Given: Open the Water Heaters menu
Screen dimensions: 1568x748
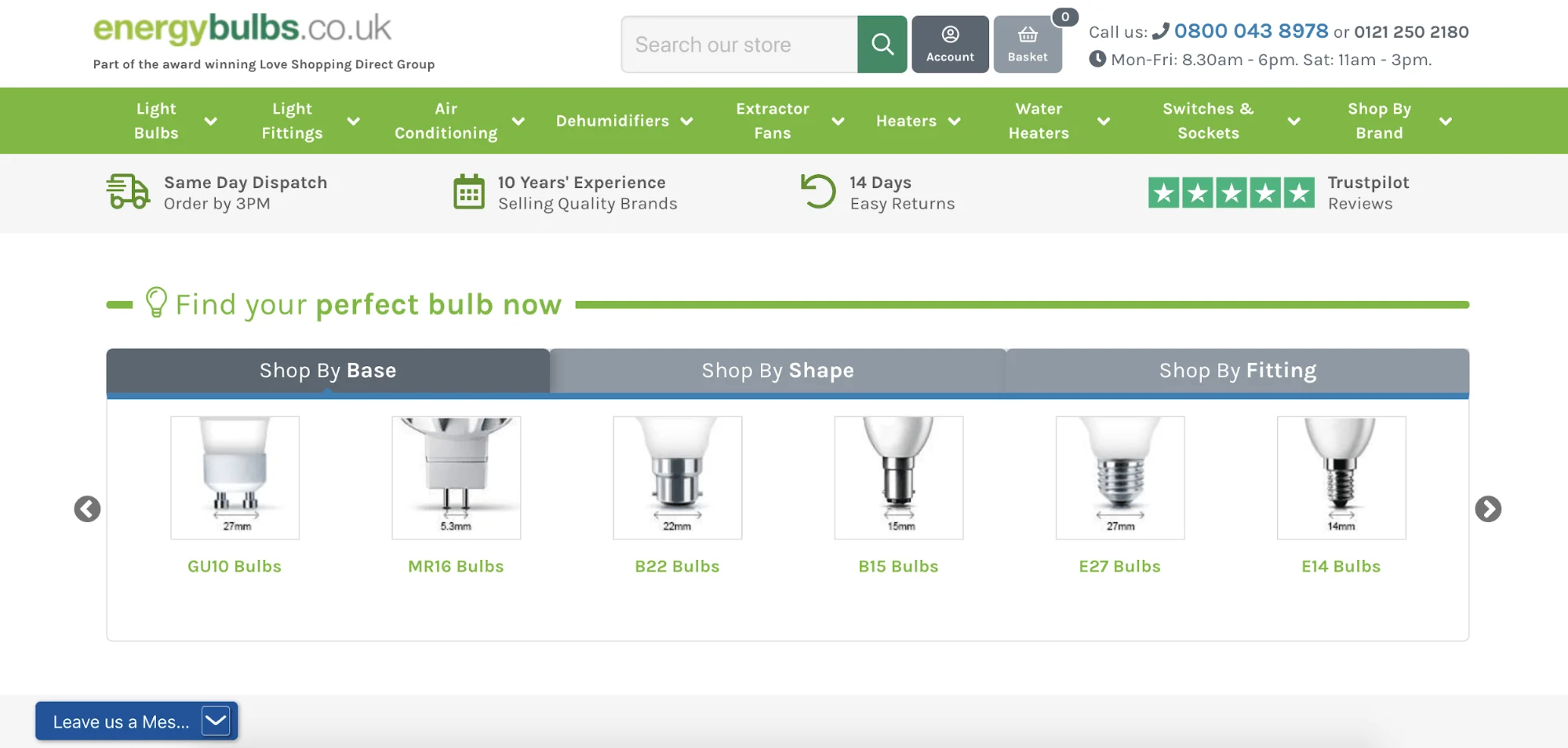Looking at the screenshot, I should click(x=1039, y=121).
